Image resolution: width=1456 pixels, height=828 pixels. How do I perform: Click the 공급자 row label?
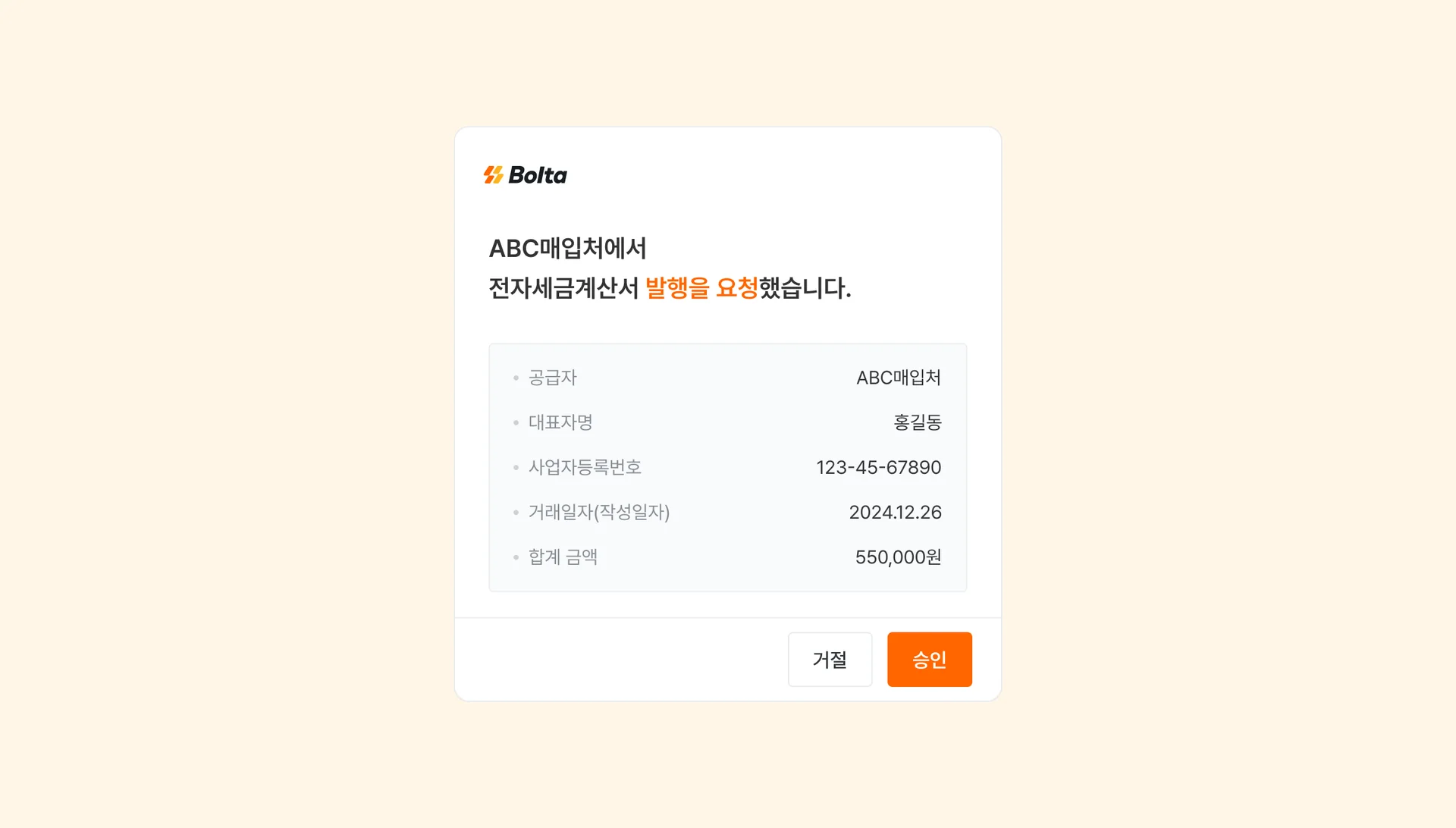coord(553,378)
